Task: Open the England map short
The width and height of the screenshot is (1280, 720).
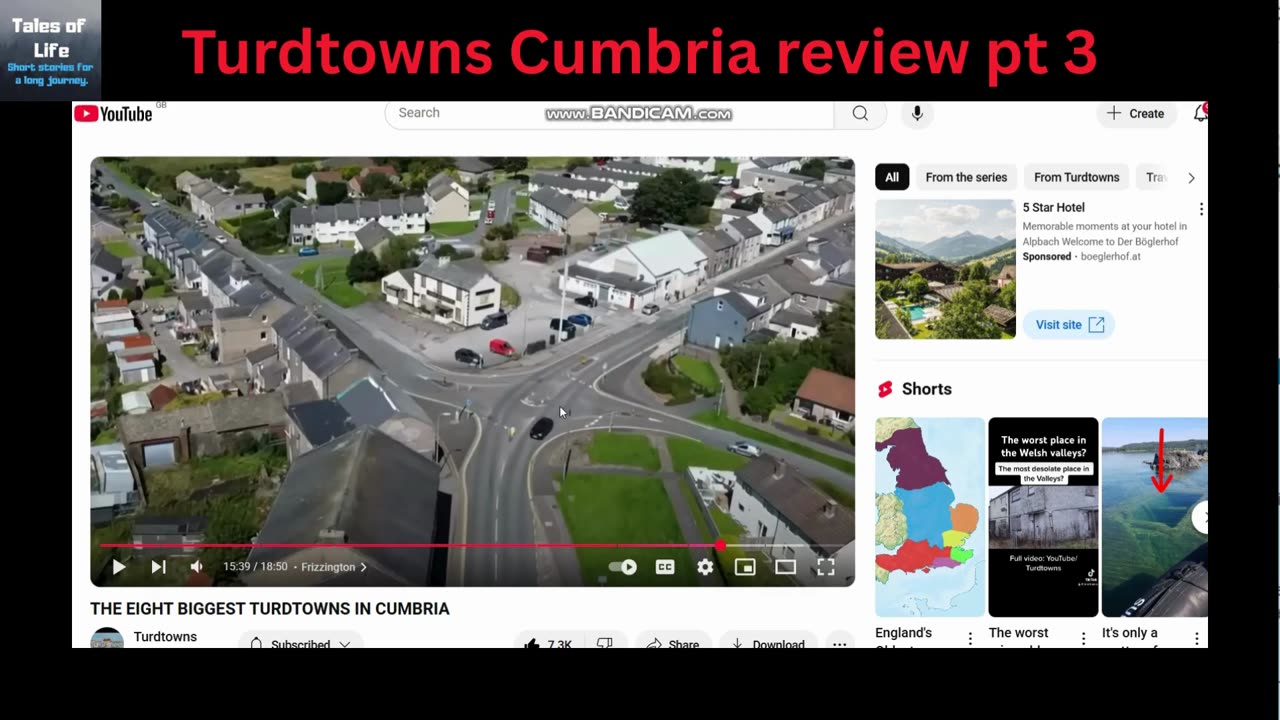Action: [x=930, y=517]
